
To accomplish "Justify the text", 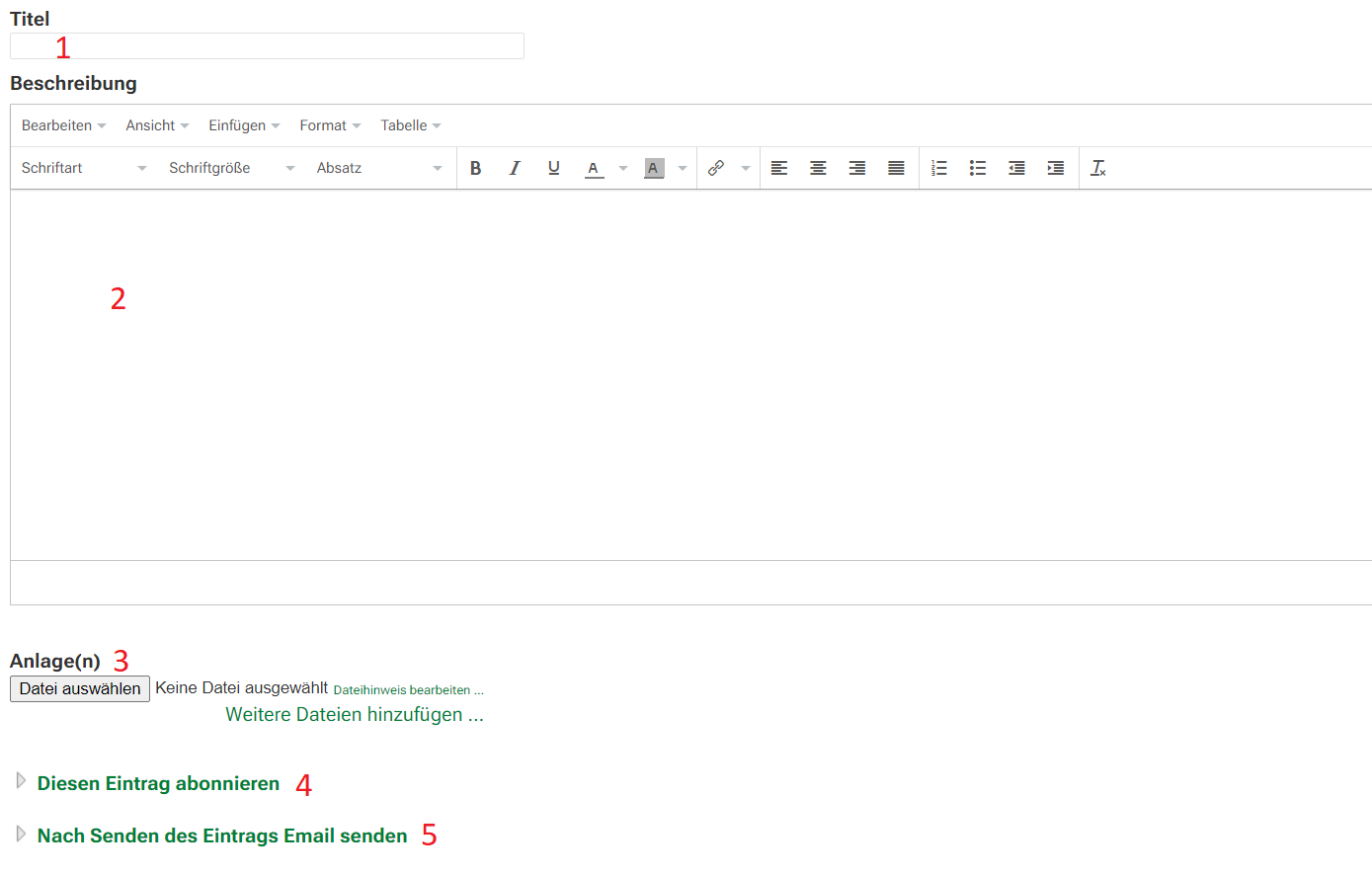I will [896, 168].
